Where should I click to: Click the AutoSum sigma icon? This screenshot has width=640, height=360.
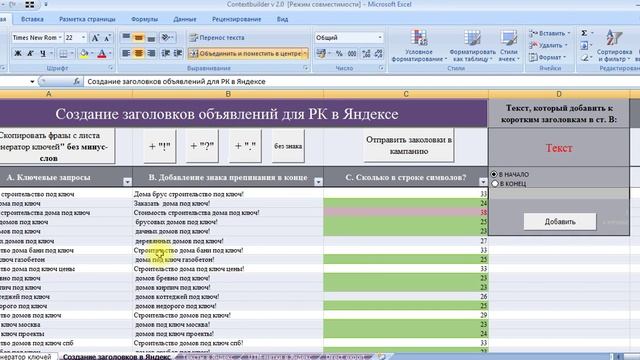click(x=584, y=33)
